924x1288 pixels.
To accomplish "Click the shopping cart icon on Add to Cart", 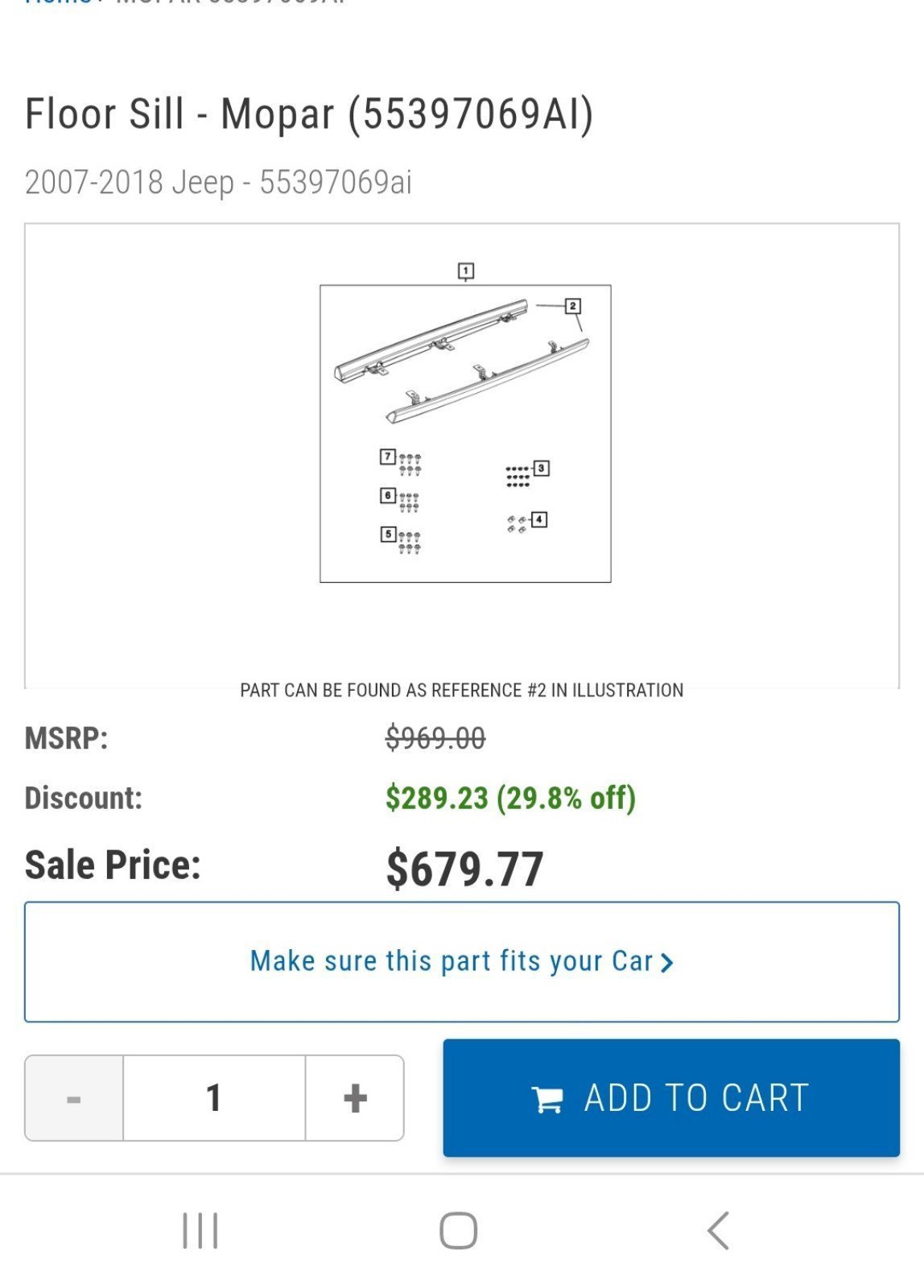I will [547, 1099].
